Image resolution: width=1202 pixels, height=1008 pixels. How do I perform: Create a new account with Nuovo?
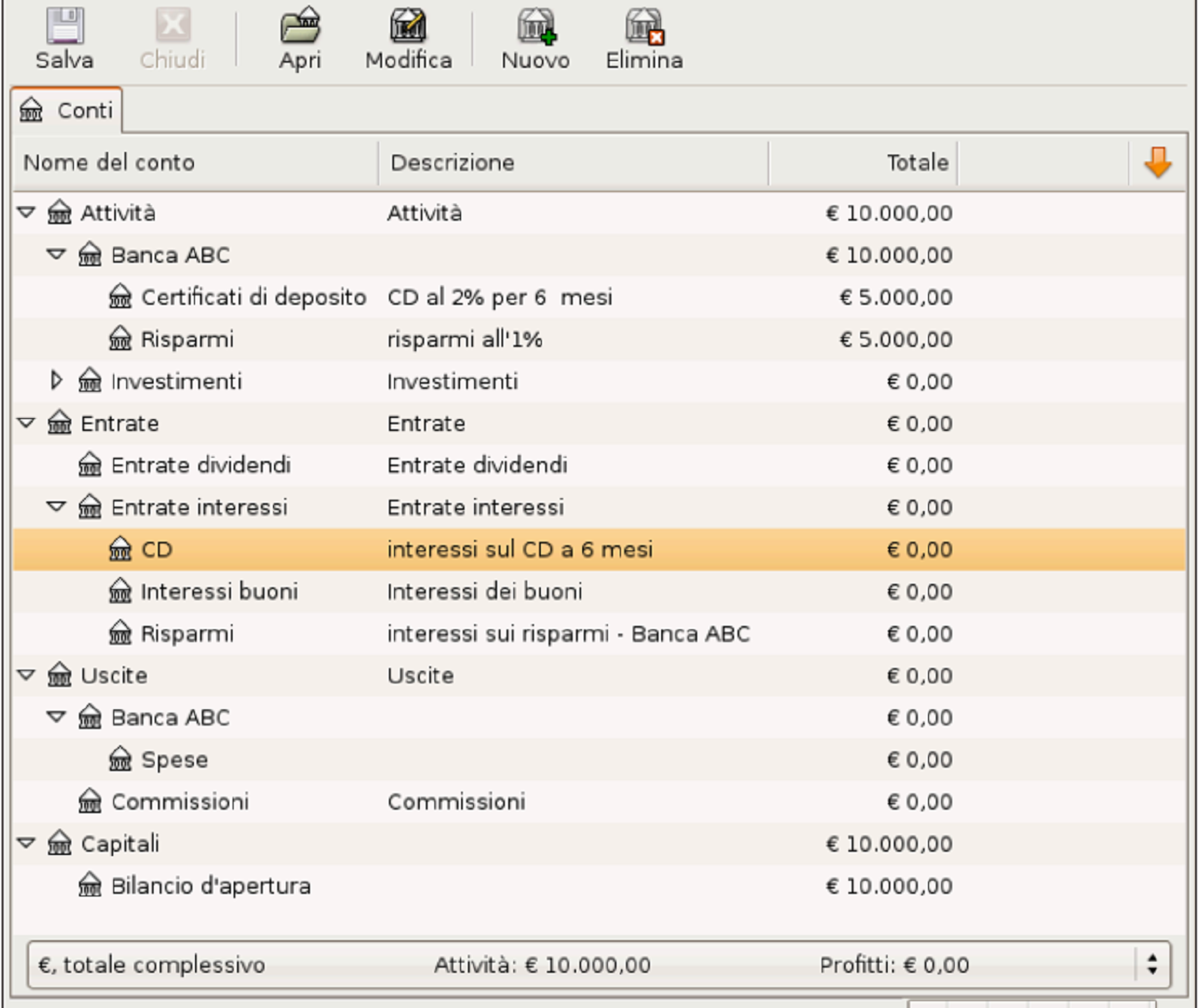pos(534,34)
